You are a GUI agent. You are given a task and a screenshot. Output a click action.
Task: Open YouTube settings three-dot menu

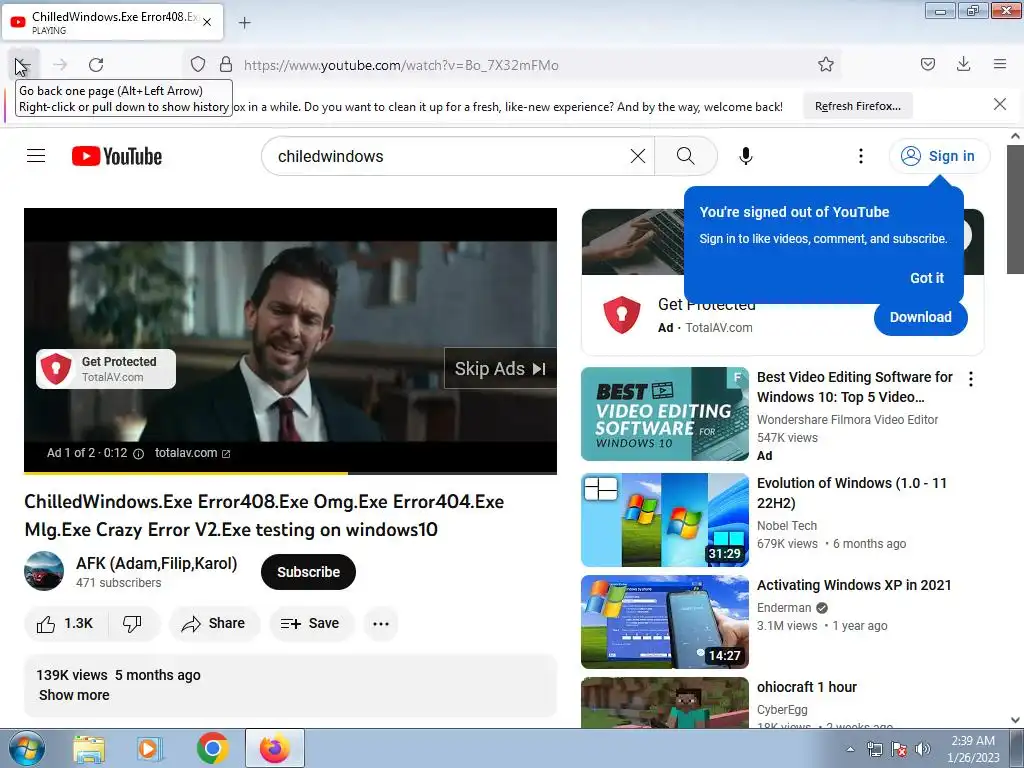(x=861, y=156)
